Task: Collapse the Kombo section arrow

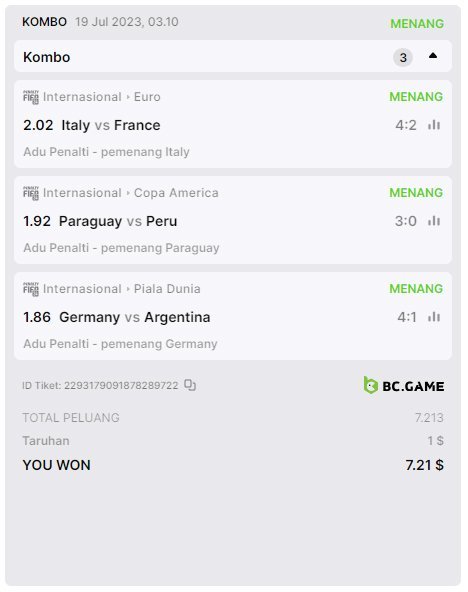Action: pos(433,56)
